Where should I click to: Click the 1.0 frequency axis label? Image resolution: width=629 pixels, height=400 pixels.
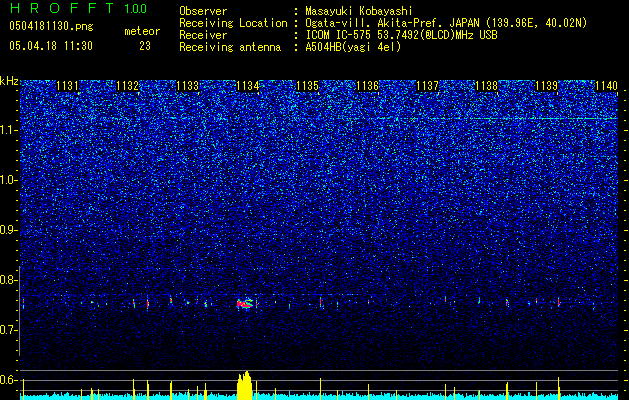[x=8, y=181]
